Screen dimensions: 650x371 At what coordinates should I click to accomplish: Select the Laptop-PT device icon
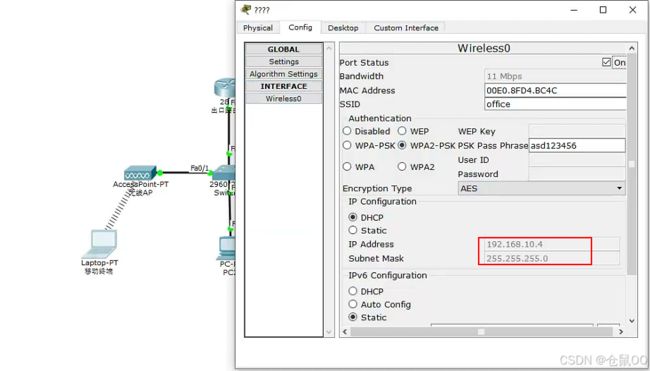(100, 244)
